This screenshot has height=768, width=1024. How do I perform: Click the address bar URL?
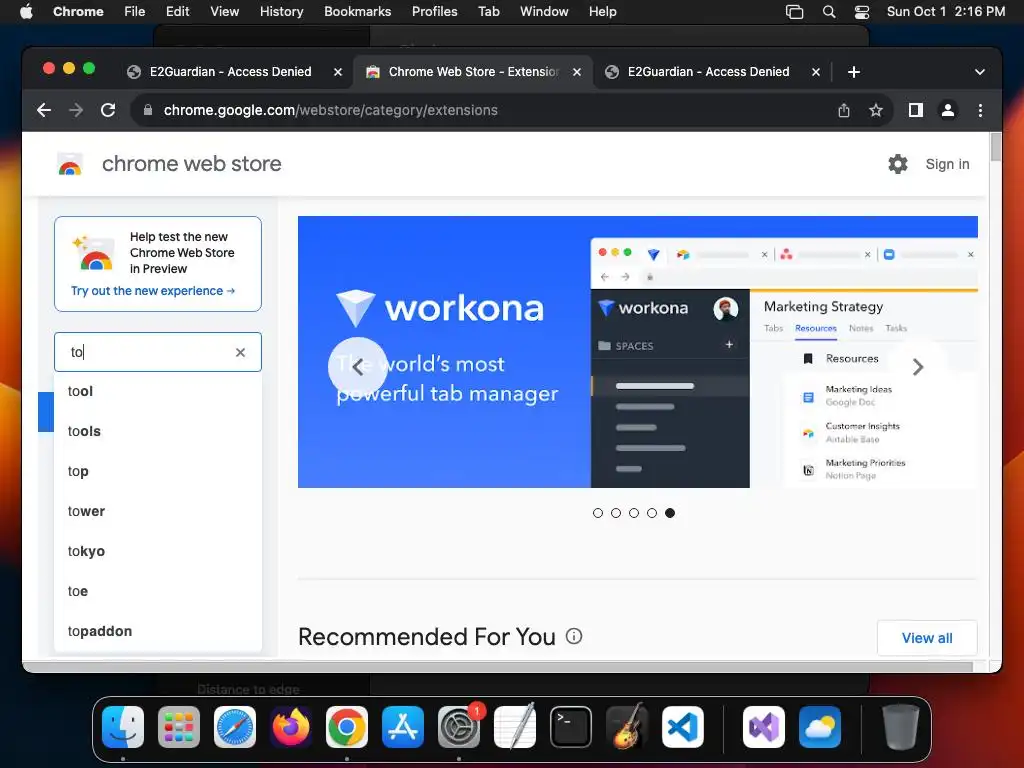click(330, 110)
